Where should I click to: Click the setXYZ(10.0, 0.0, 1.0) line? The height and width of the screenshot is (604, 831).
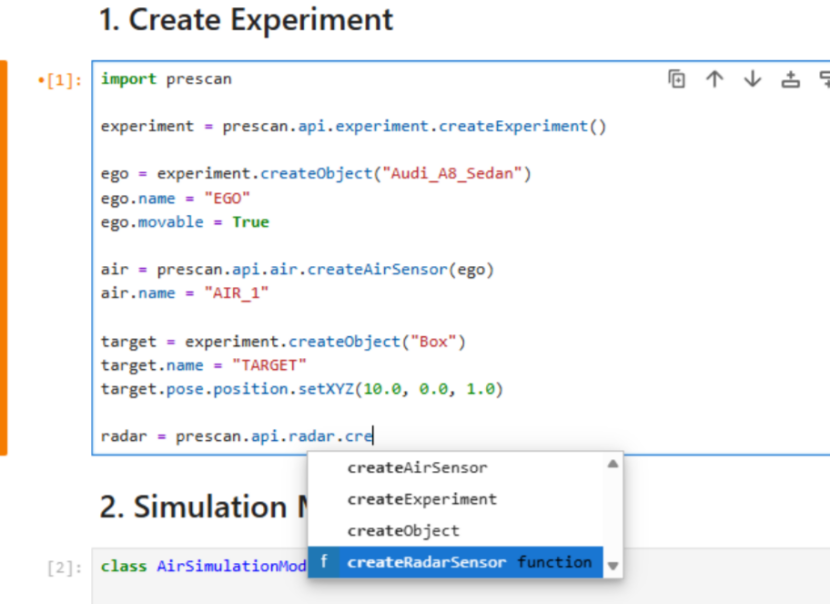click(302, 389)
